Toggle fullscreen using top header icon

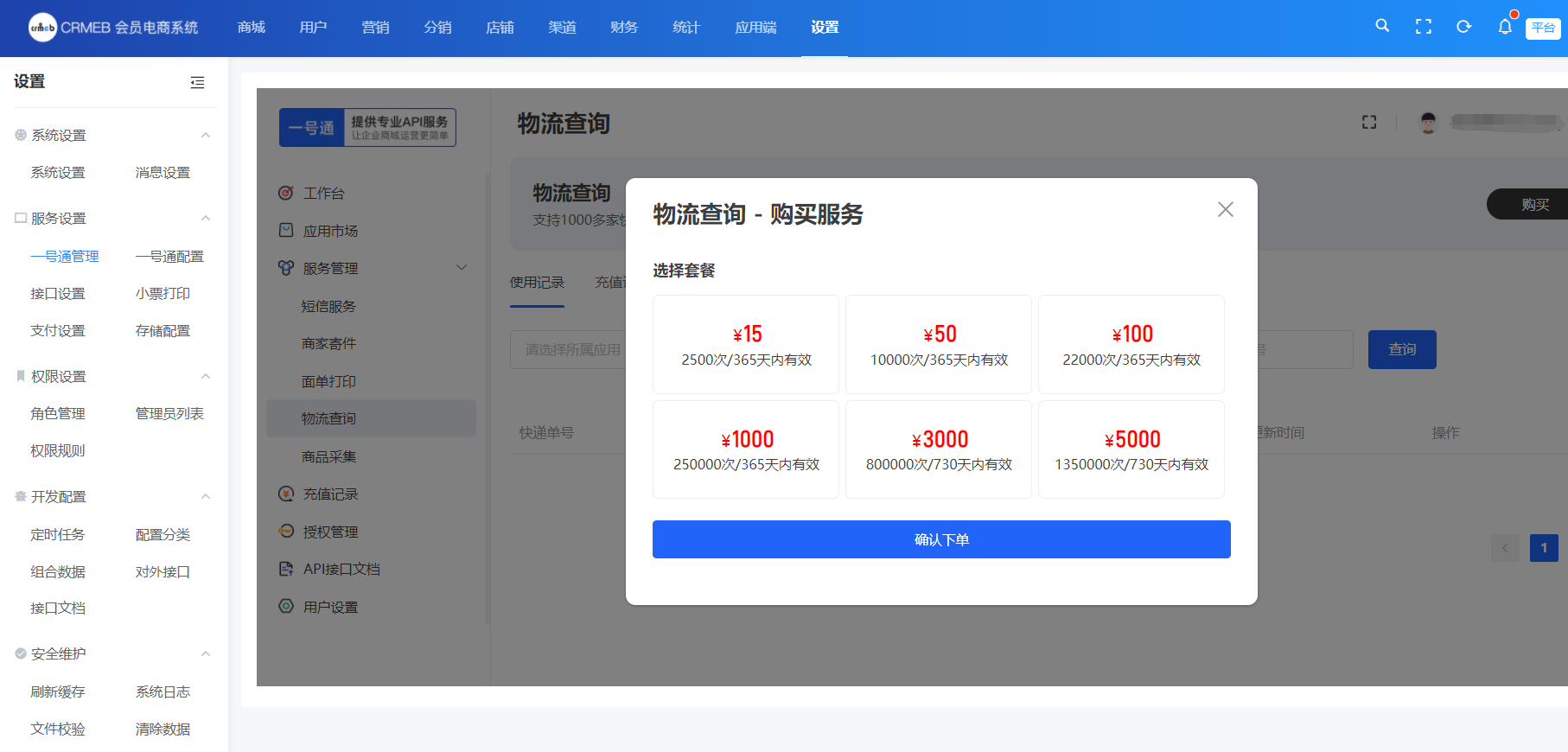(x=1423, y=27)
